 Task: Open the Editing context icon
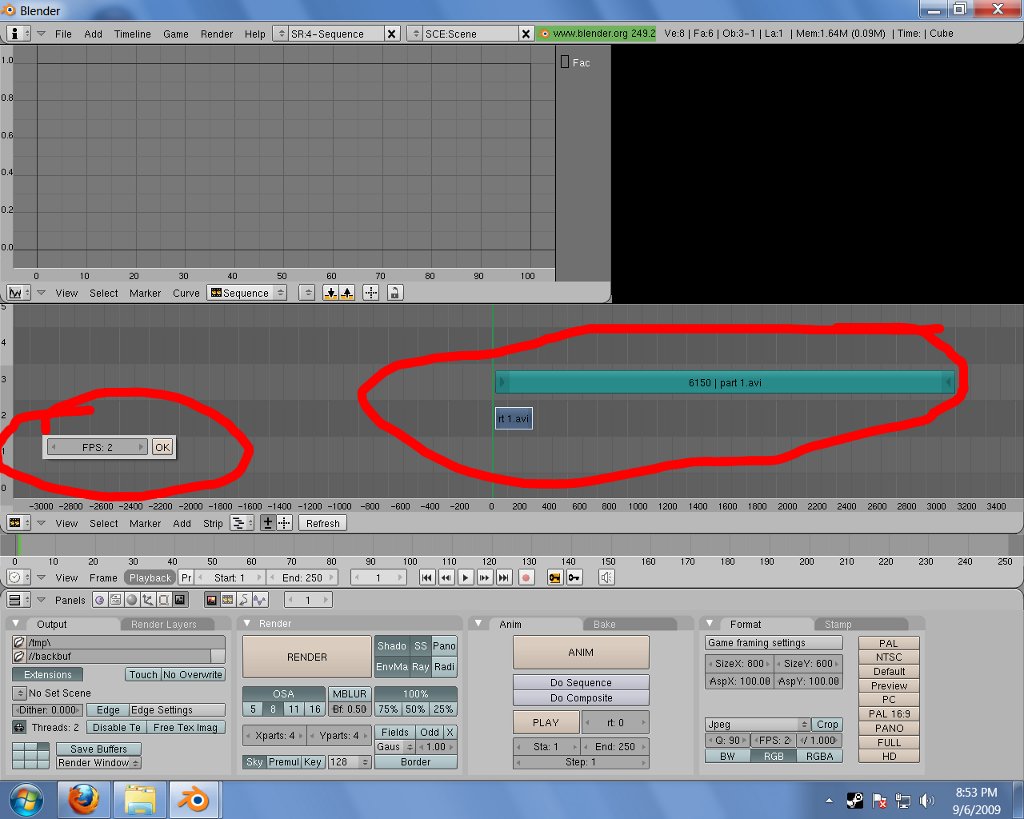tap(163, 600)
